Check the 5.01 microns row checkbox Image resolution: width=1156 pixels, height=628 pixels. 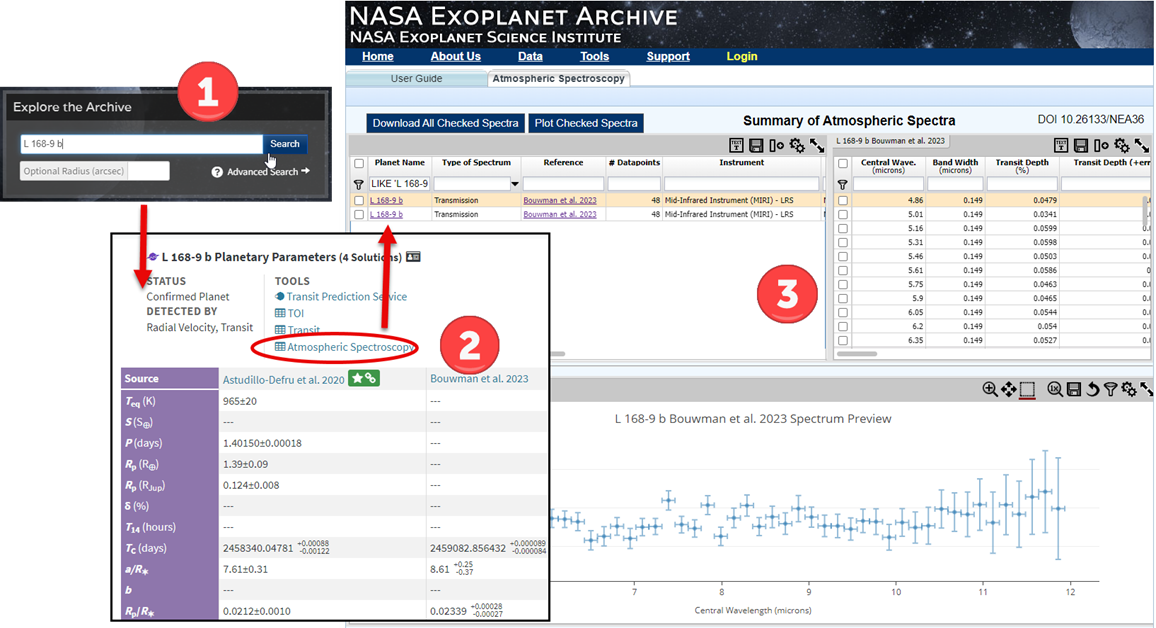843,214
